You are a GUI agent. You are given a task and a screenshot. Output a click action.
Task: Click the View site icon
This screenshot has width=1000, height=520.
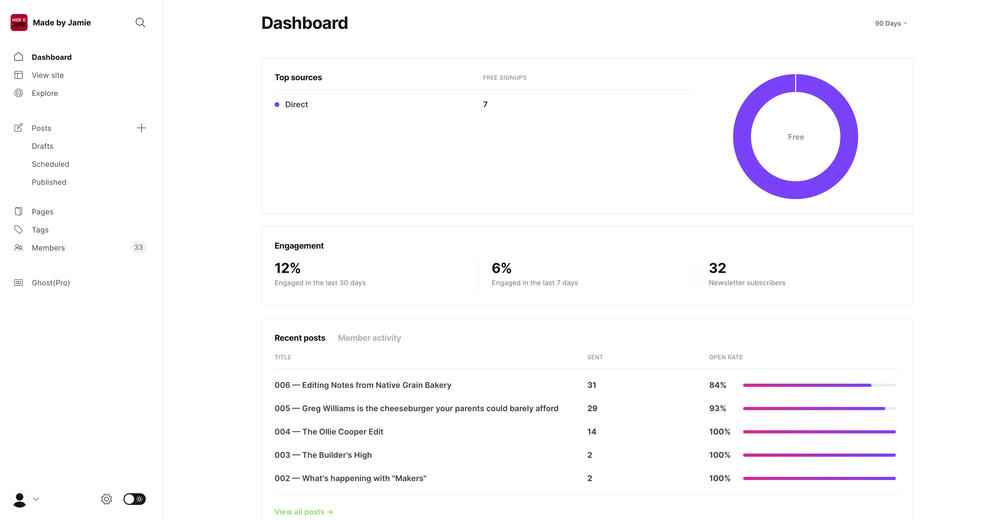click(x=18, y=75)
